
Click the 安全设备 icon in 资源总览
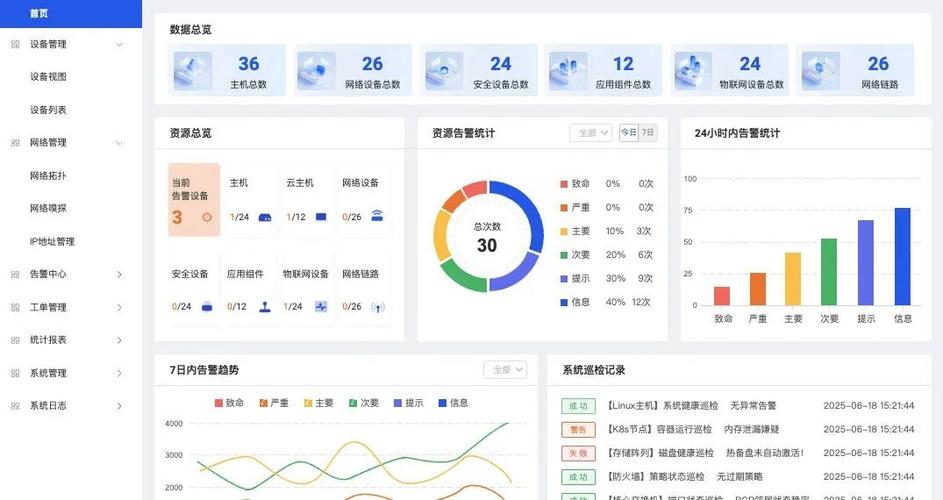[x=207, y=307]
